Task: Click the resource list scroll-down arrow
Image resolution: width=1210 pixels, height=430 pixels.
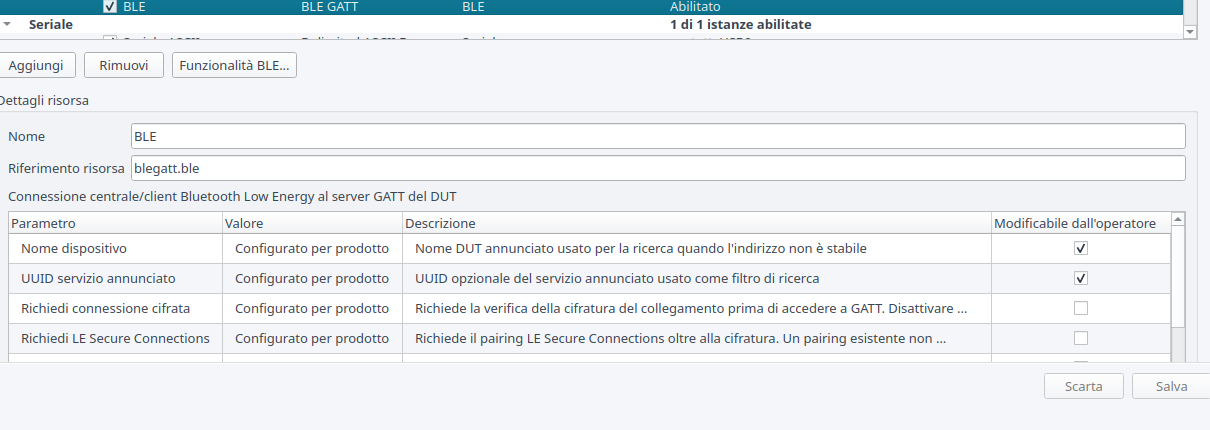Action: click(1190, 31)
